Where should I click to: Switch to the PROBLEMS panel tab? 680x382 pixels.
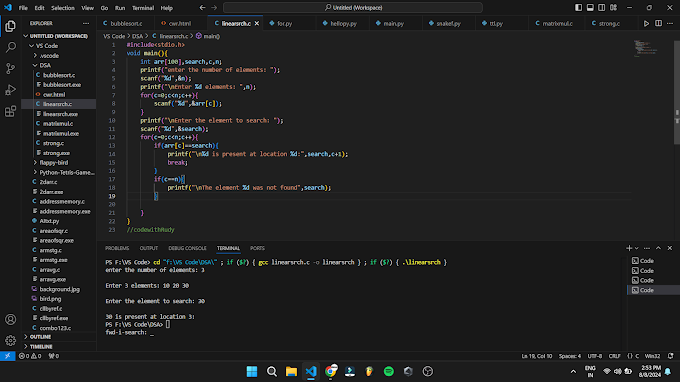tap(117, 248)
